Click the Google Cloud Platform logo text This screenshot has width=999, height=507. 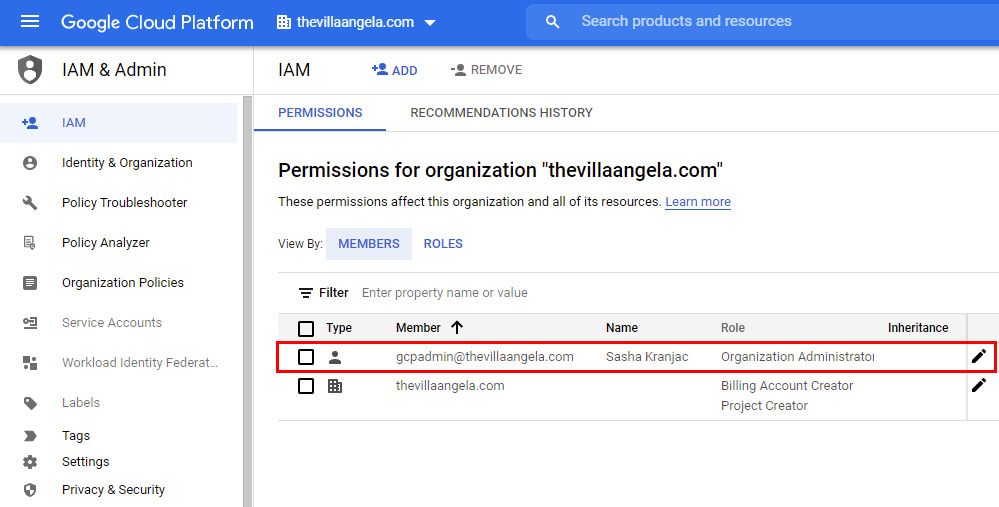(157, 22)
